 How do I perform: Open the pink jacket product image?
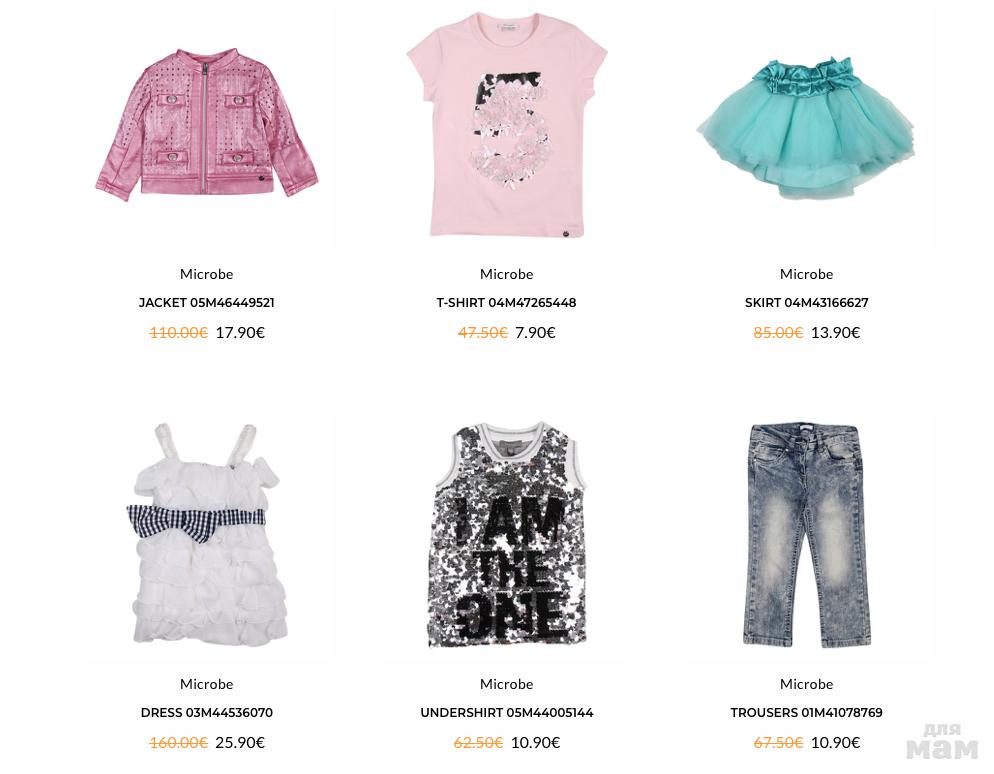207,124
